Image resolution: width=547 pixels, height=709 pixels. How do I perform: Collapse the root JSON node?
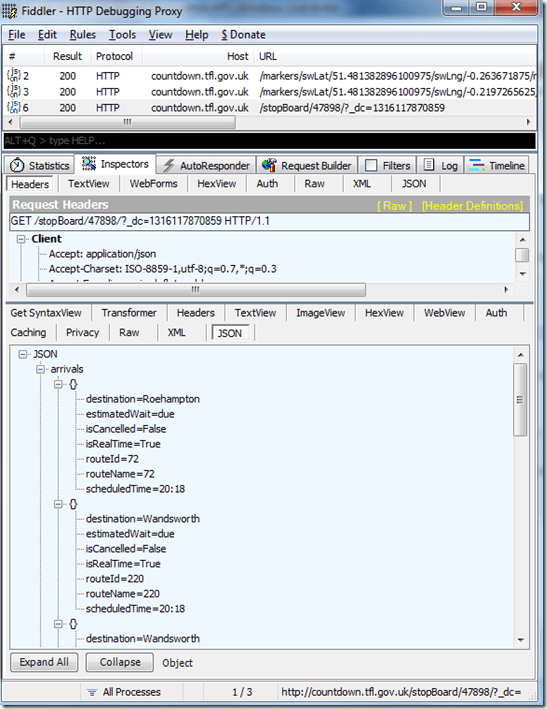[23, 354]
